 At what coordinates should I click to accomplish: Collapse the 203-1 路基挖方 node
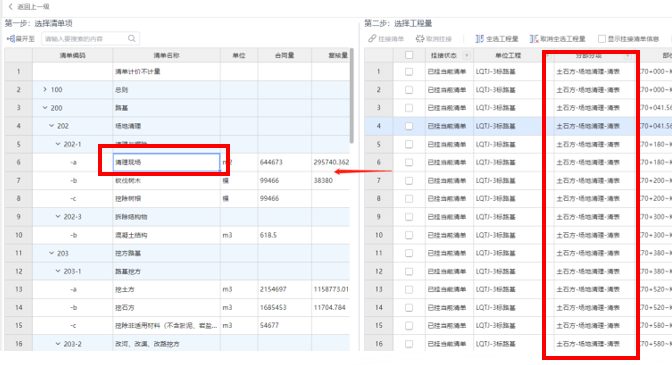coord(58,271)
